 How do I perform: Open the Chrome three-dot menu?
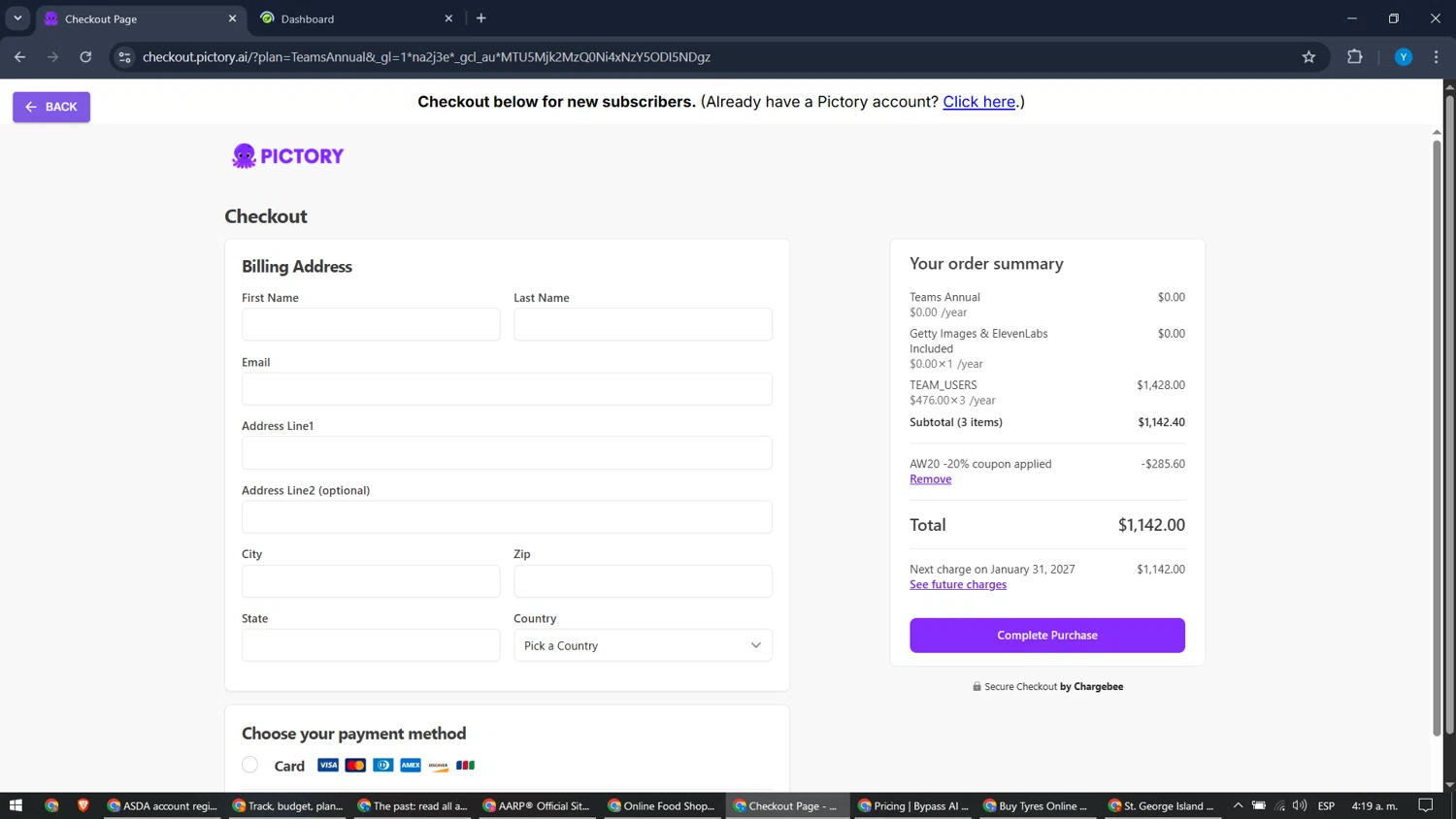tap(1437, 57)
